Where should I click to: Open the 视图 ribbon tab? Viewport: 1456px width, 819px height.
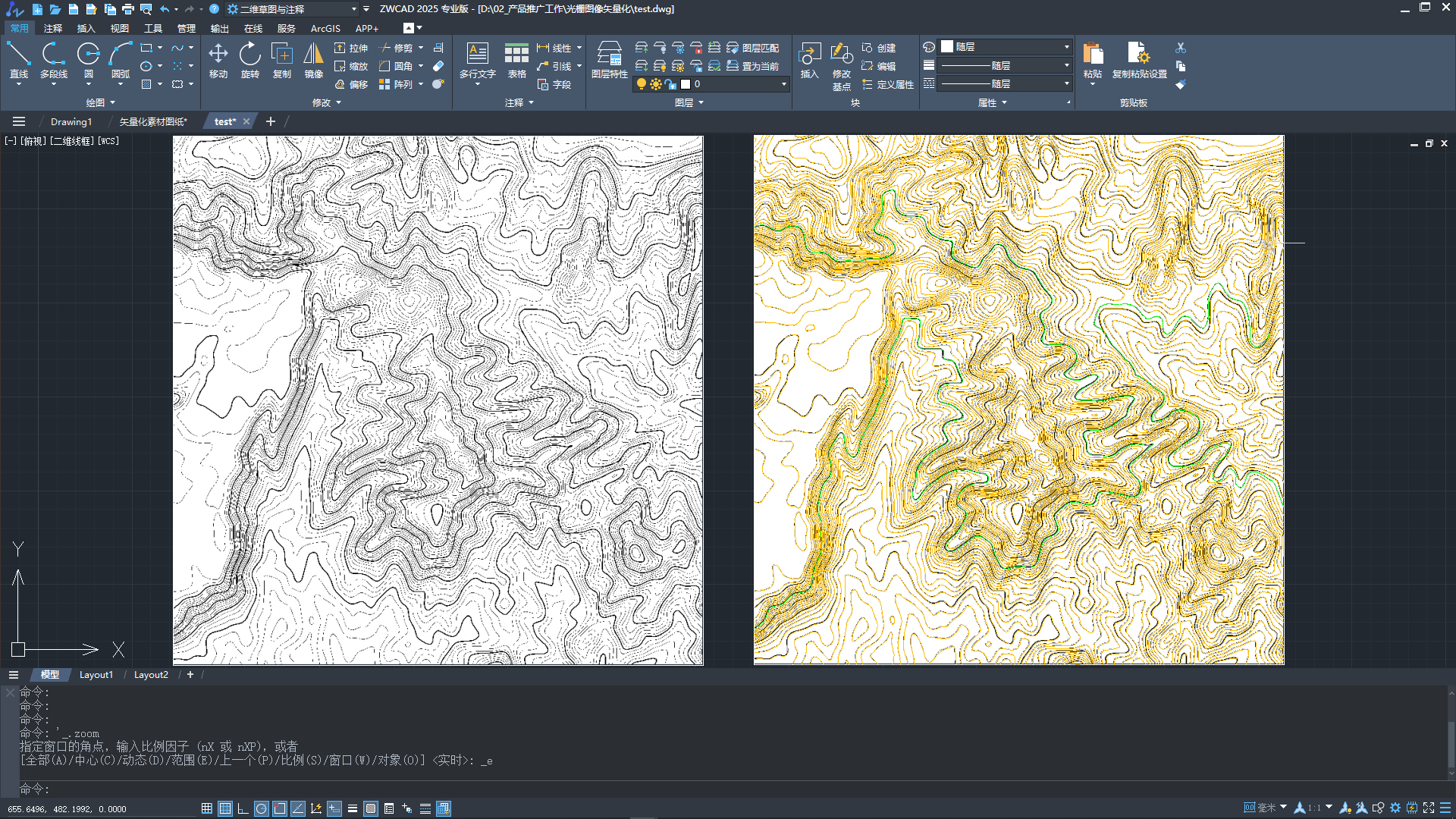pos(120,28)
